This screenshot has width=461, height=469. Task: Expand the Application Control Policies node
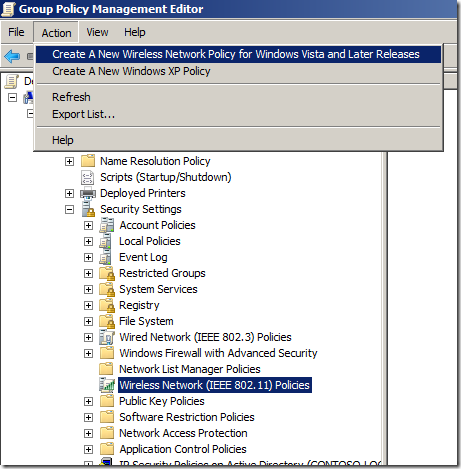pyautogui.click(x=88, y=449)
